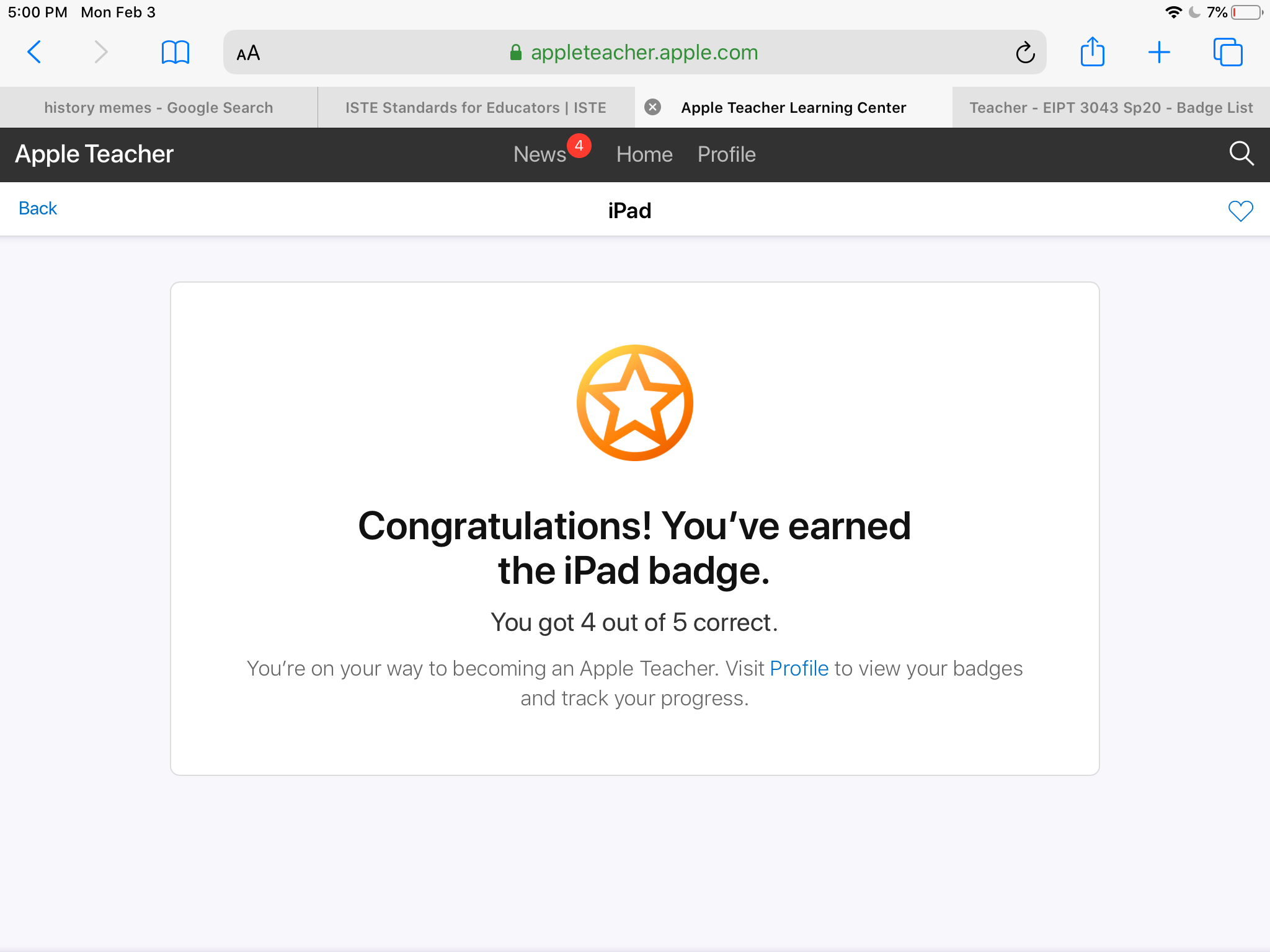This screenshot has width=1270, height=952.
Task: Close the Apple Teacher Learning Center tab
Action: pos(652,107)
